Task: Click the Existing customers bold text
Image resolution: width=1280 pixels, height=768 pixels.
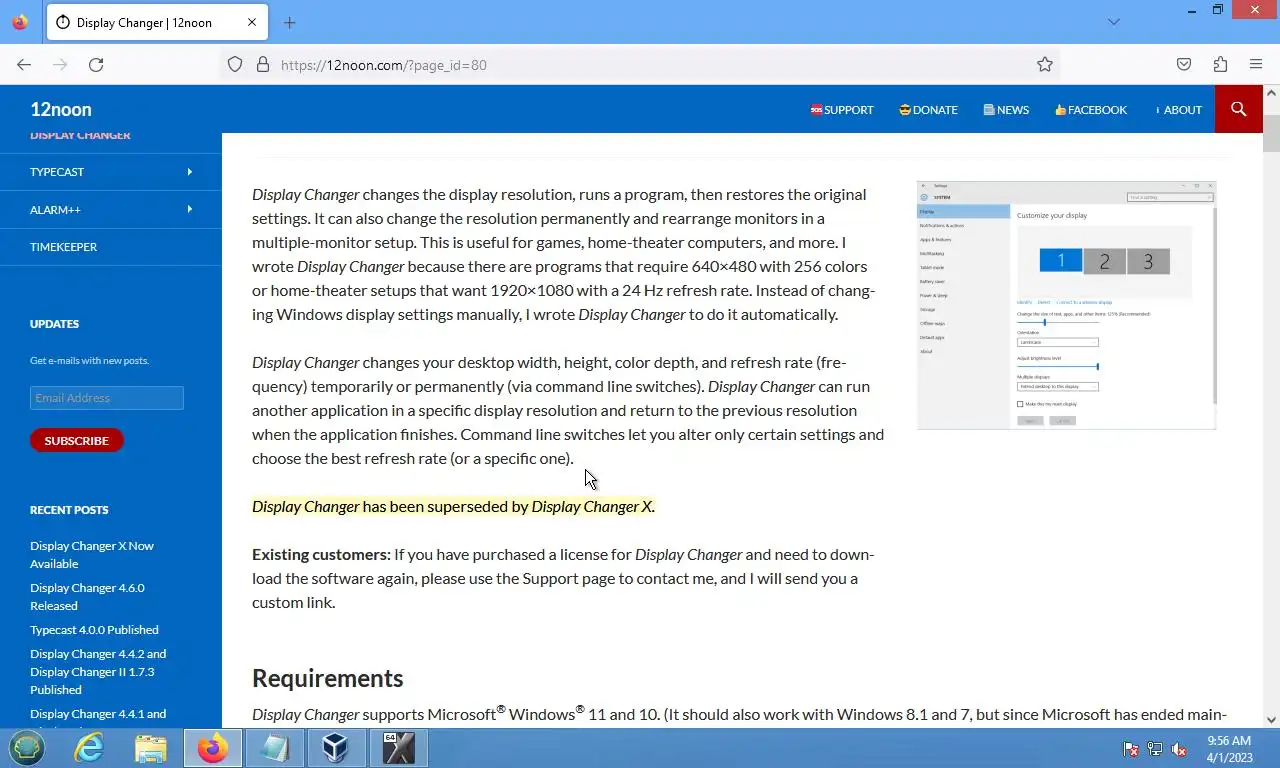Action: pos(321,554)
